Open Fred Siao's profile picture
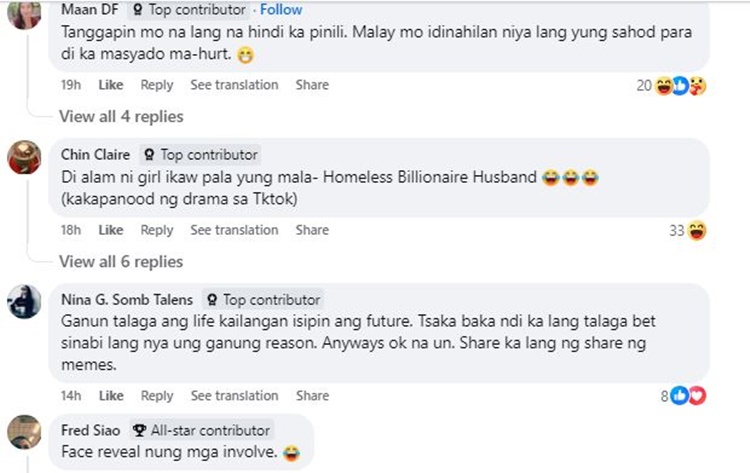 click(x=24, y=431)
